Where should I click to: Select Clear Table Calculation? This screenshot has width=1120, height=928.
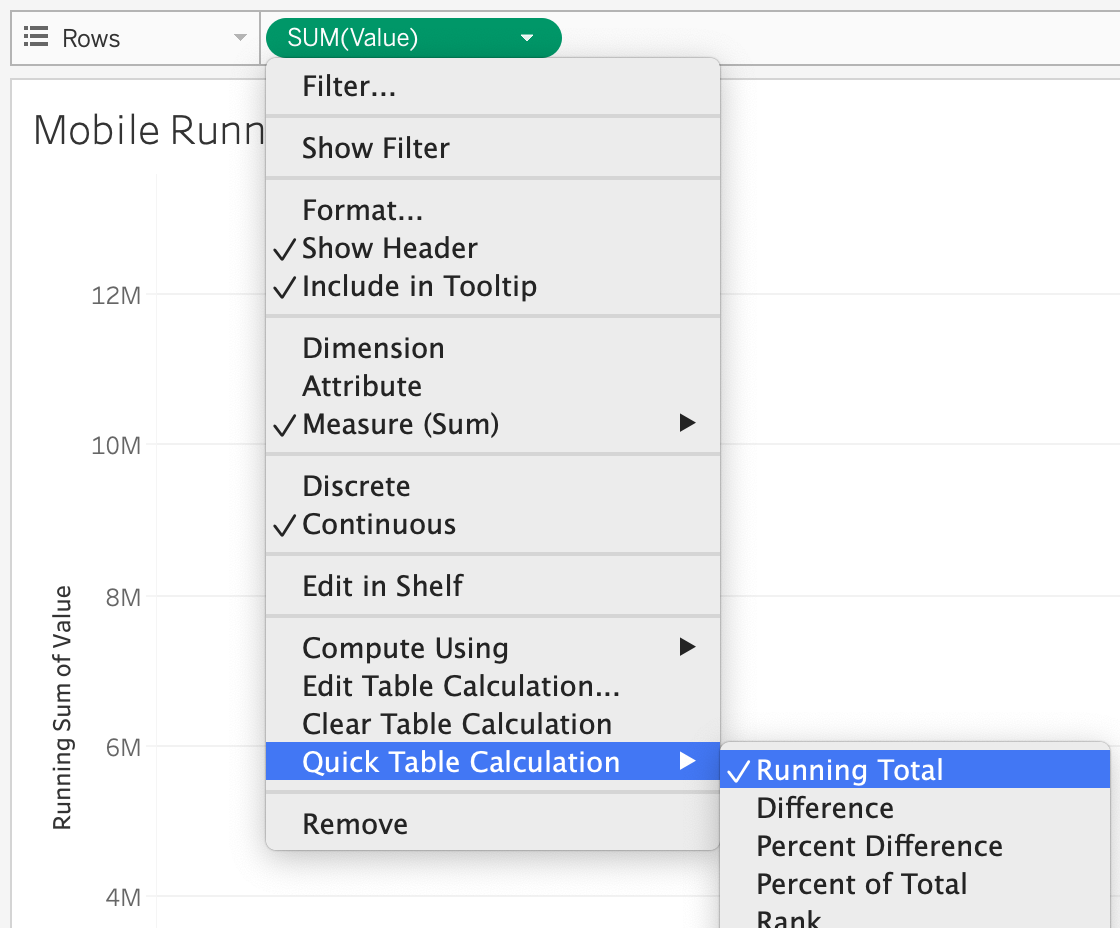pyautogui.click(x=492, y=724)
